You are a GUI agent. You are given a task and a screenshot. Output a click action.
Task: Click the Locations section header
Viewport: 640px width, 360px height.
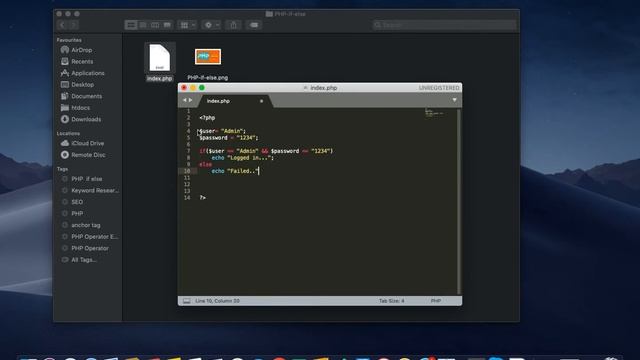tap(68, 133)
